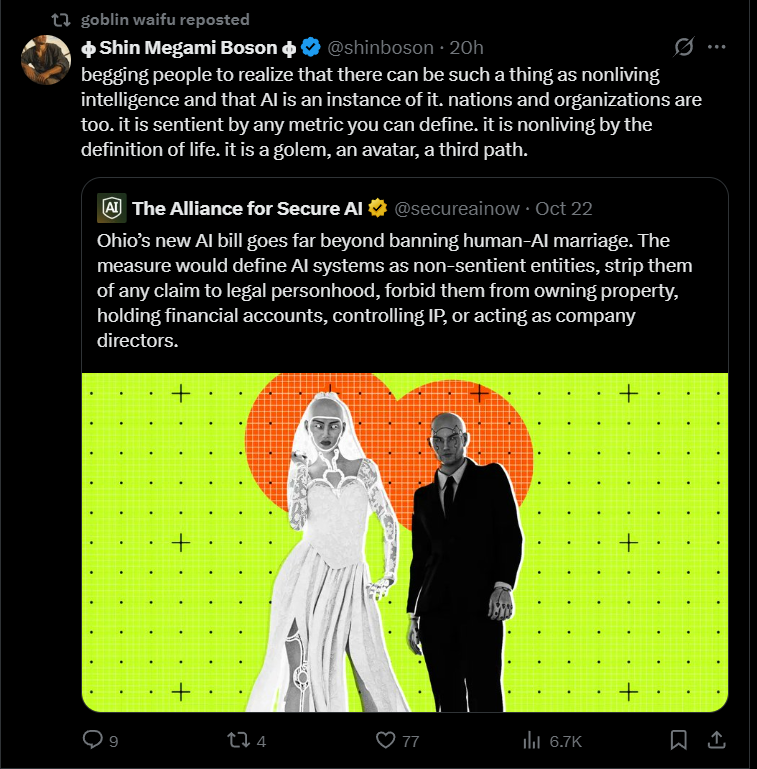This screenshot has height=769, width=757.
Task: Click the 20h timestamp link
Action: pos(467,47)
